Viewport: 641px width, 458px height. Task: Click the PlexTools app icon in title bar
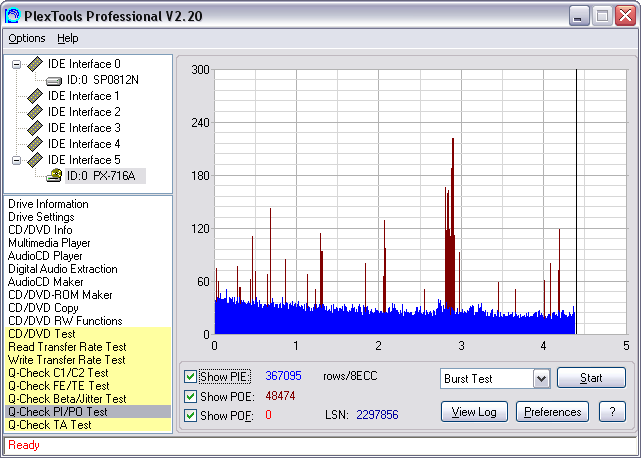tap(13, 16)
